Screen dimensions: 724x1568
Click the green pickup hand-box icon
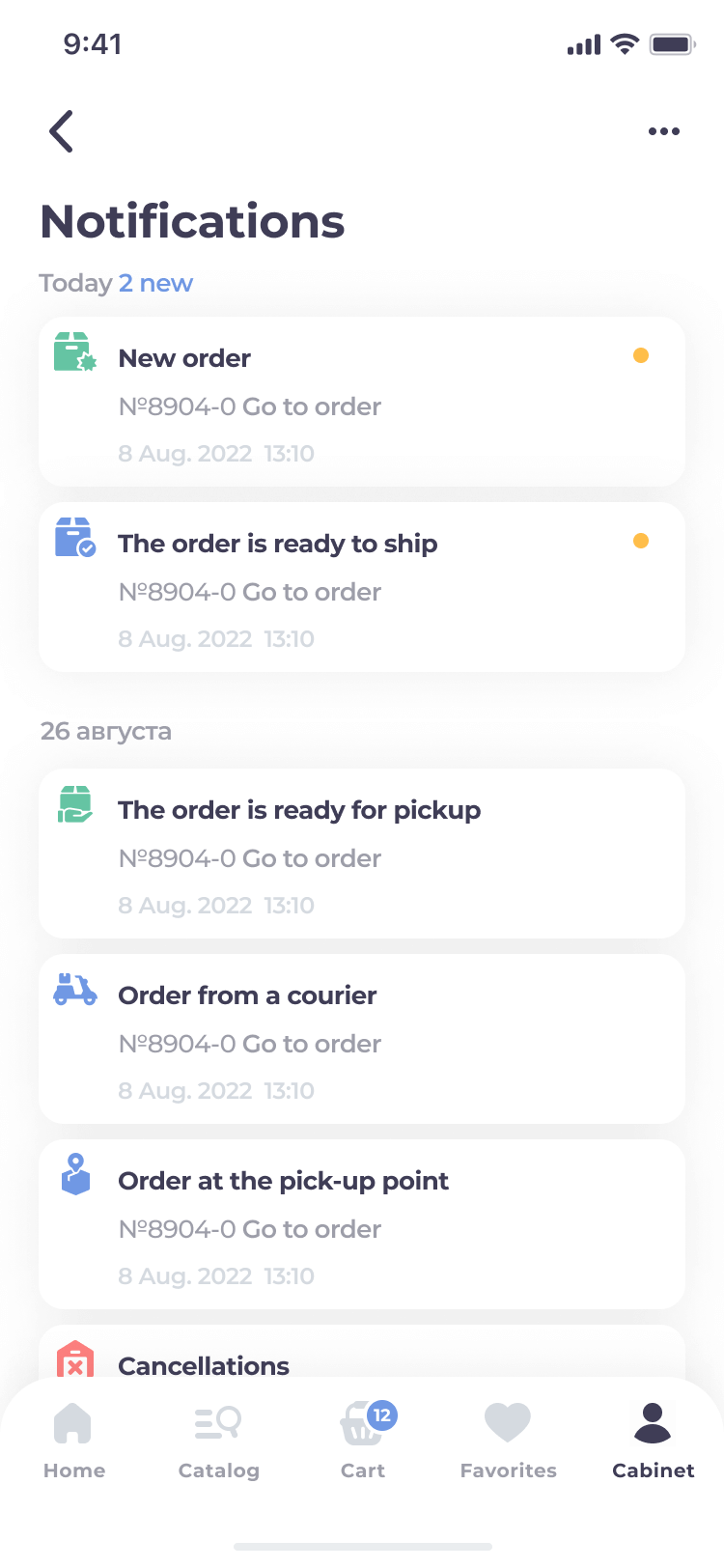pyautogui.click(x=75, y=804)
